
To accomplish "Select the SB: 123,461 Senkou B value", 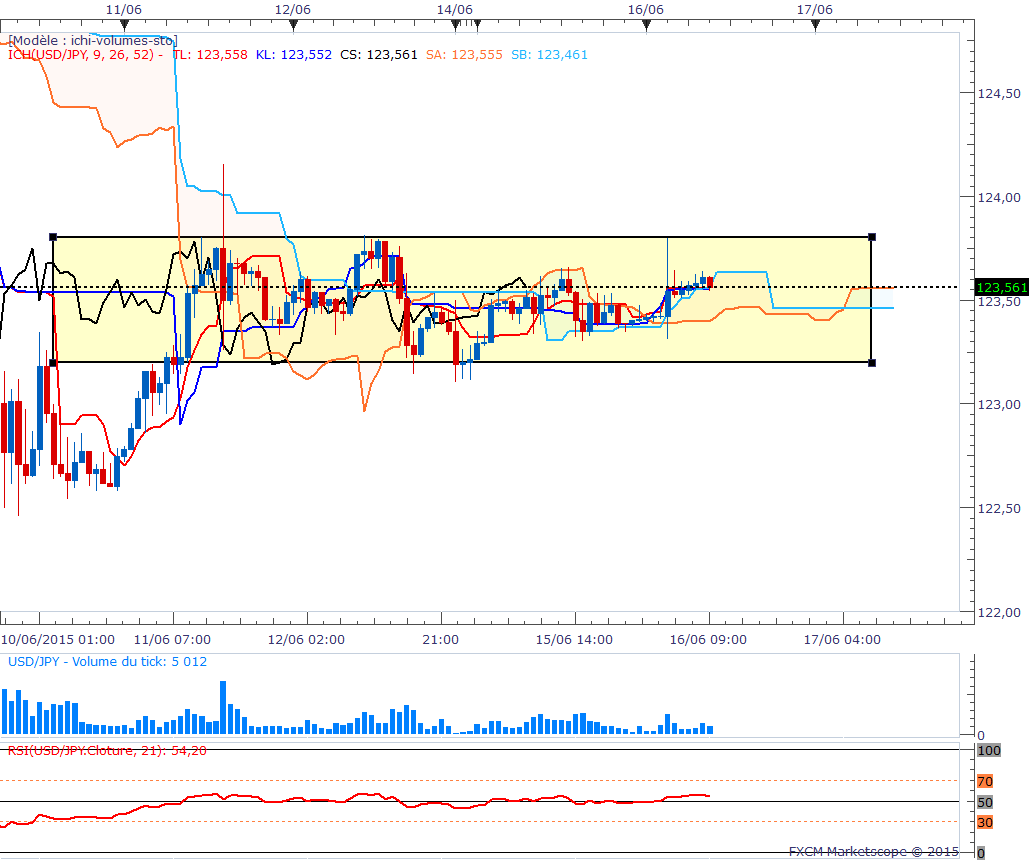I will [x=550, y=55].
